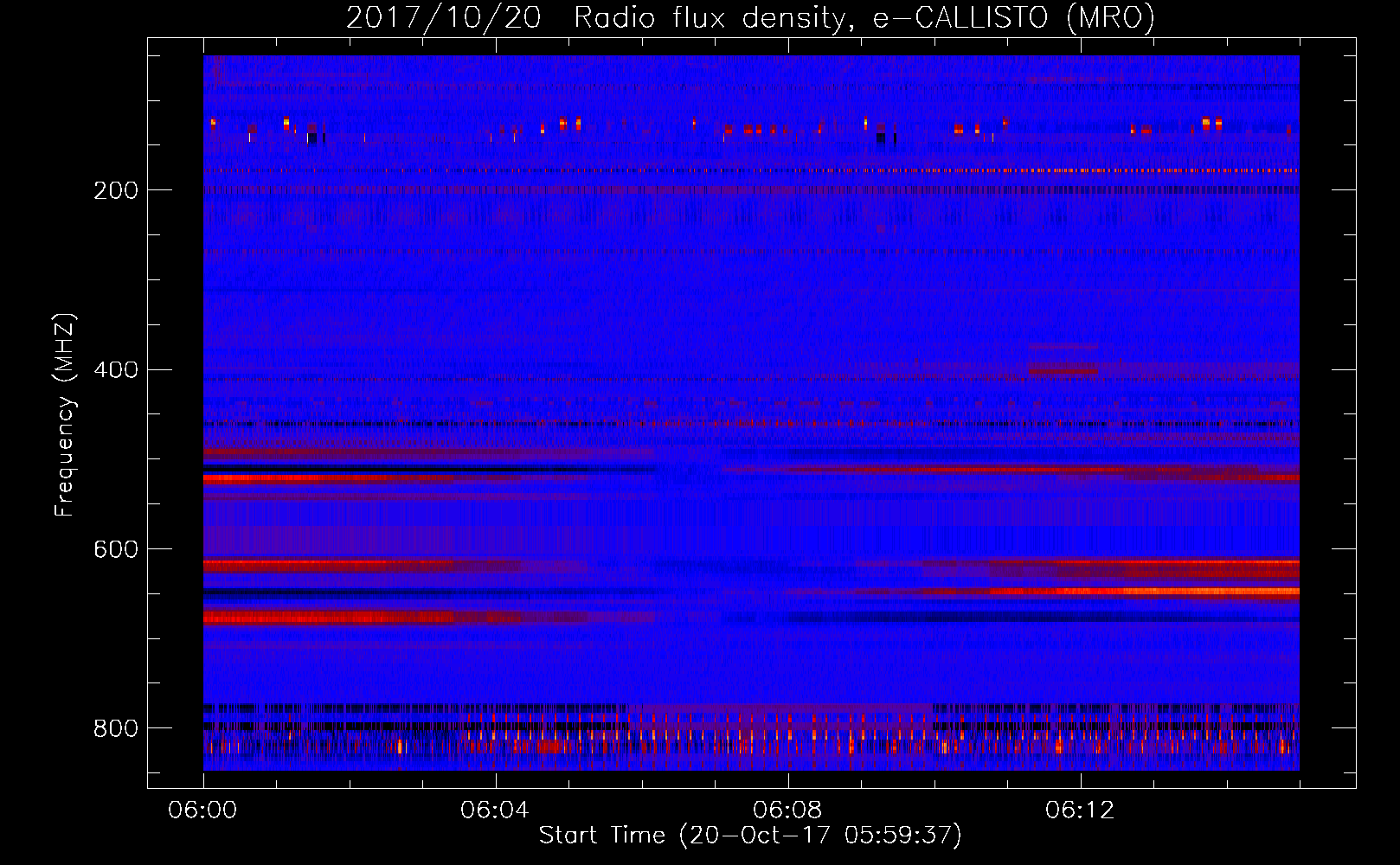This screenshot has width=1400, height=865.
Task: Click the 200 frequency tick label
Action: (116, 190)
